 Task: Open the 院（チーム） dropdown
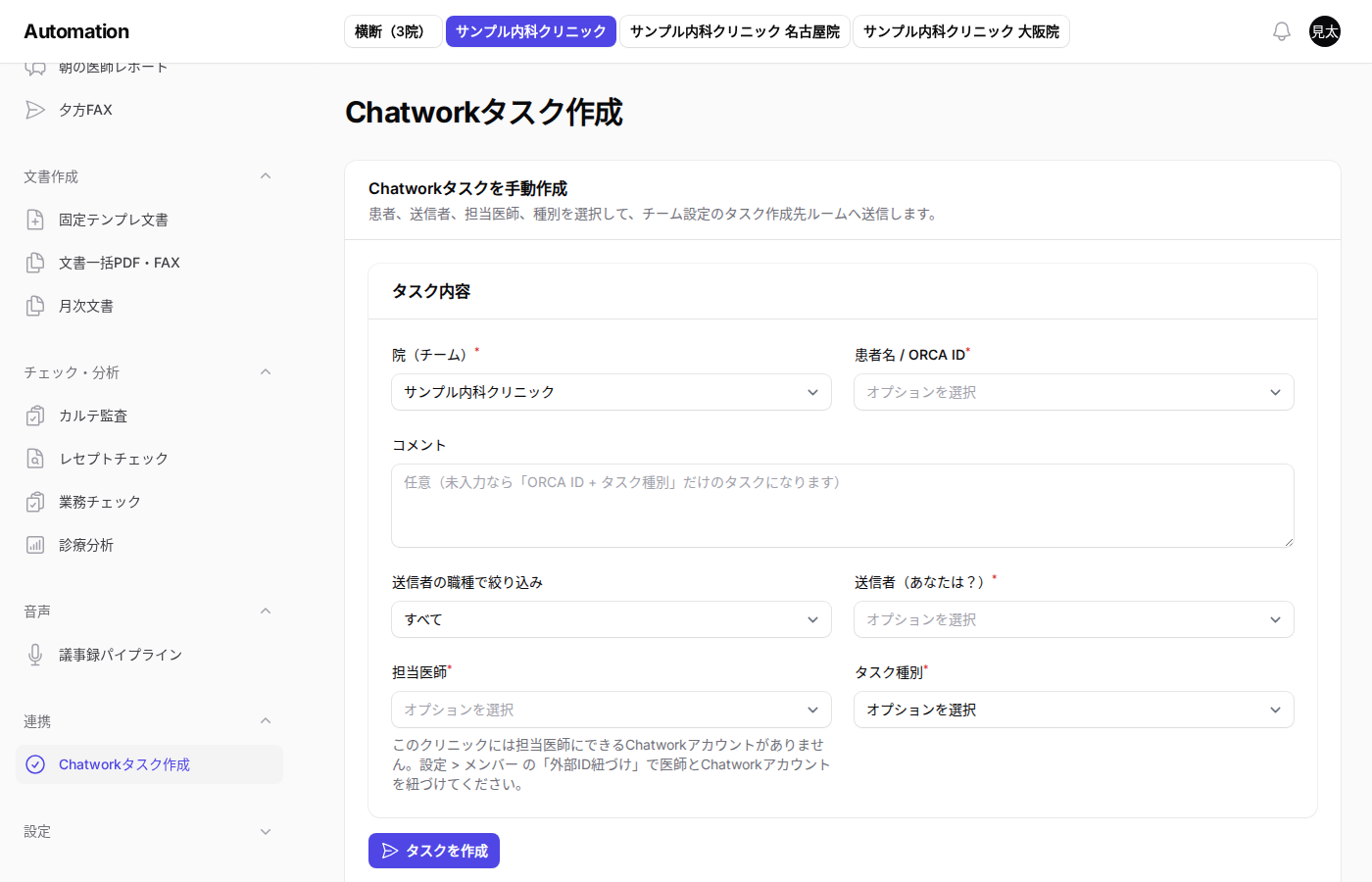[x=612, y=392]
